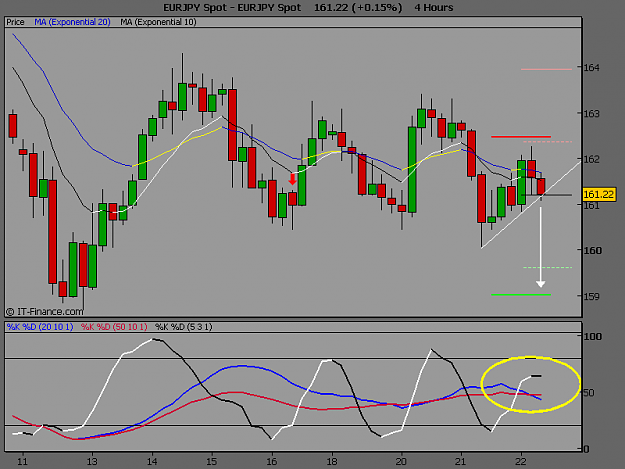The image size is (625, 469).
Task: Click the 100 level on stochastic axis
Action: (592, 337)
